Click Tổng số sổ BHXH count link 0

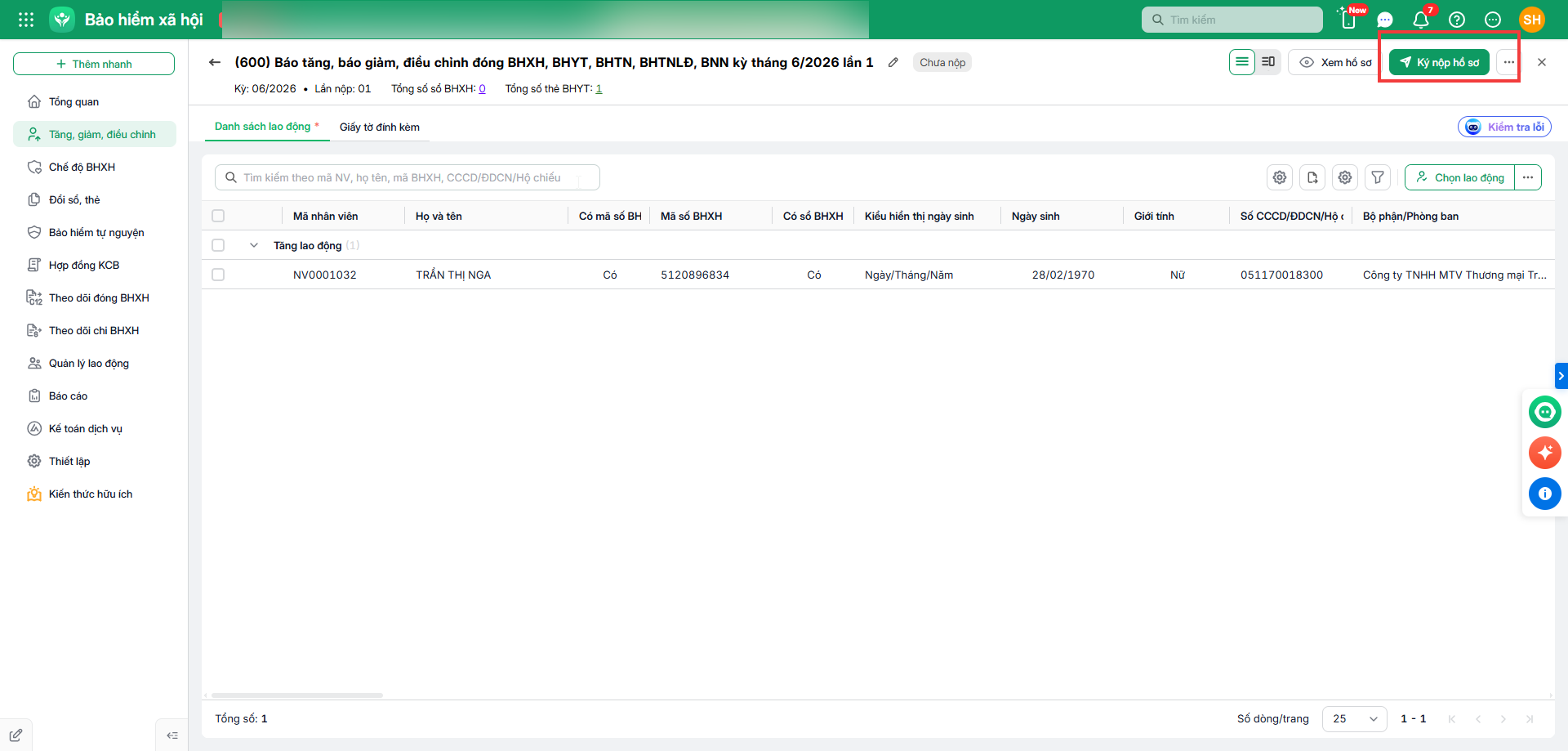[x=482, y=88]
